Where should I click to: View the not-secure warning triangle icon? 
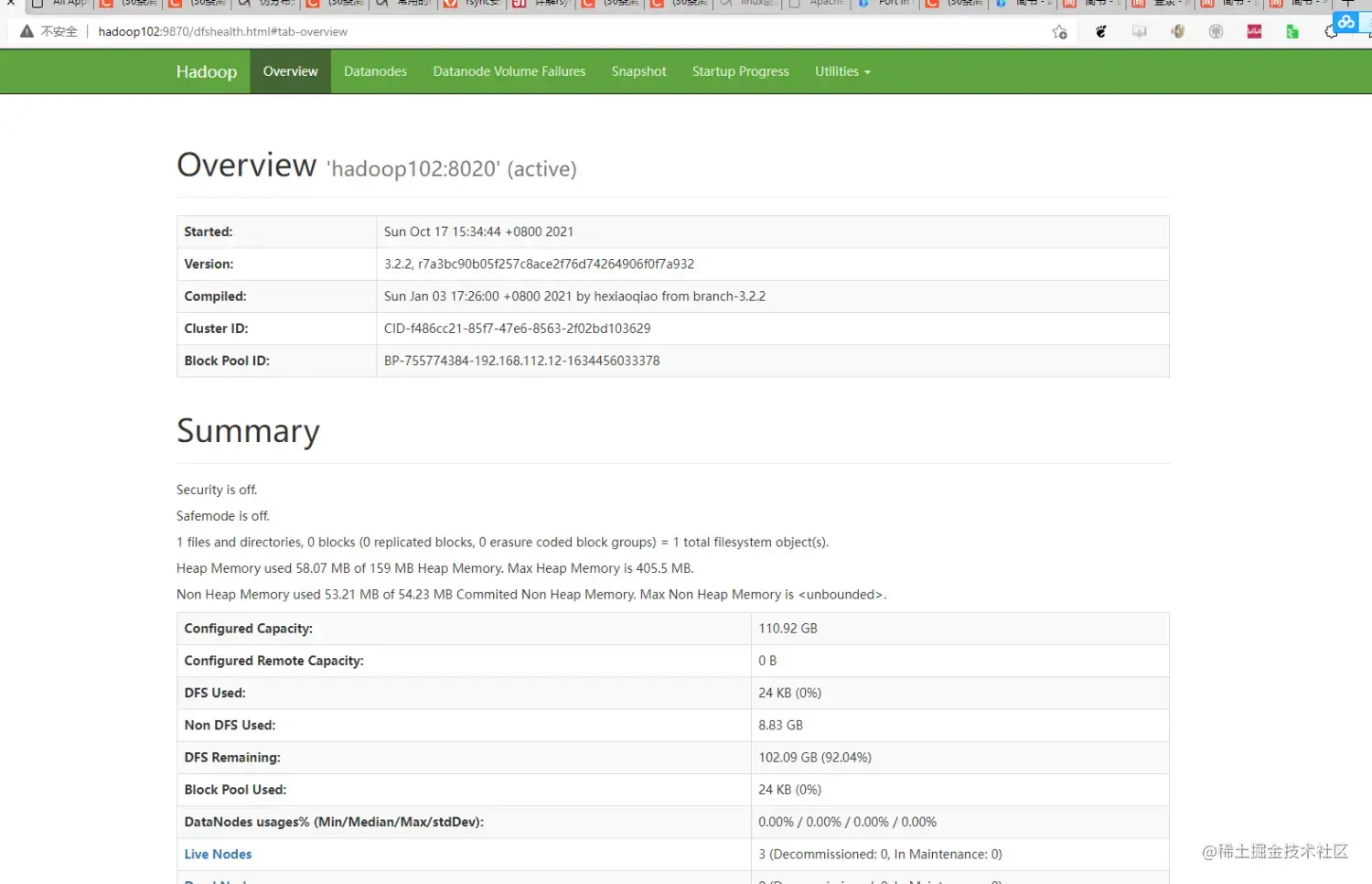click(27, 31)
